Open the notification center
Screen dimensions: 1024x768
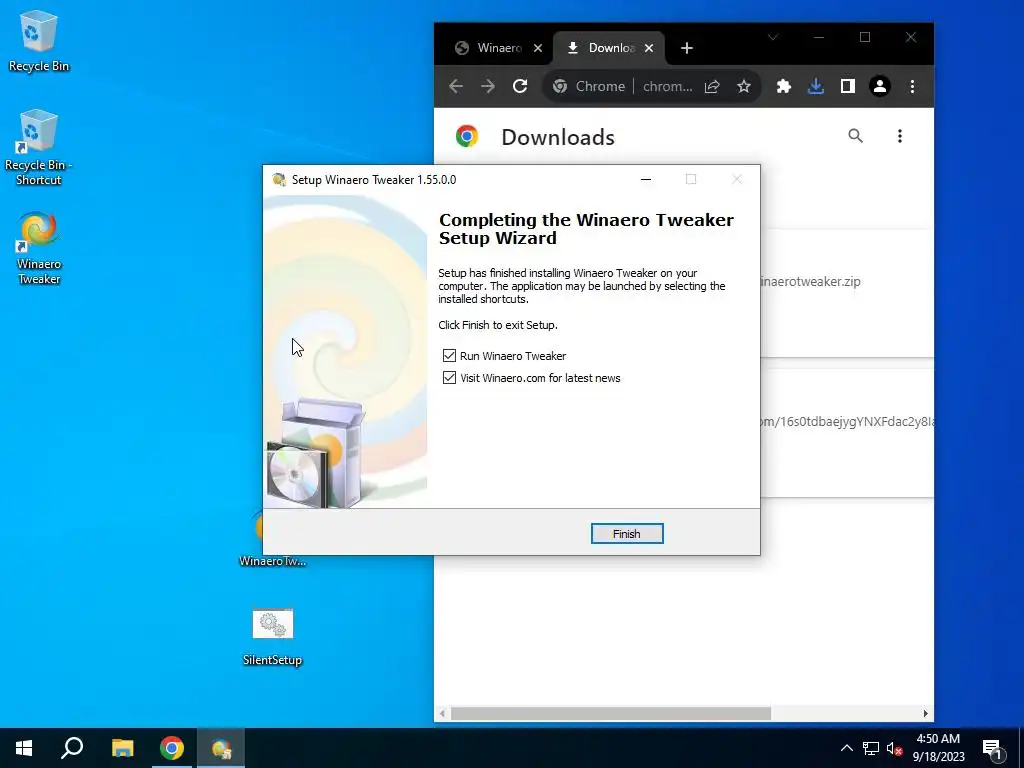pyautogui.click(x=992, y=748)
